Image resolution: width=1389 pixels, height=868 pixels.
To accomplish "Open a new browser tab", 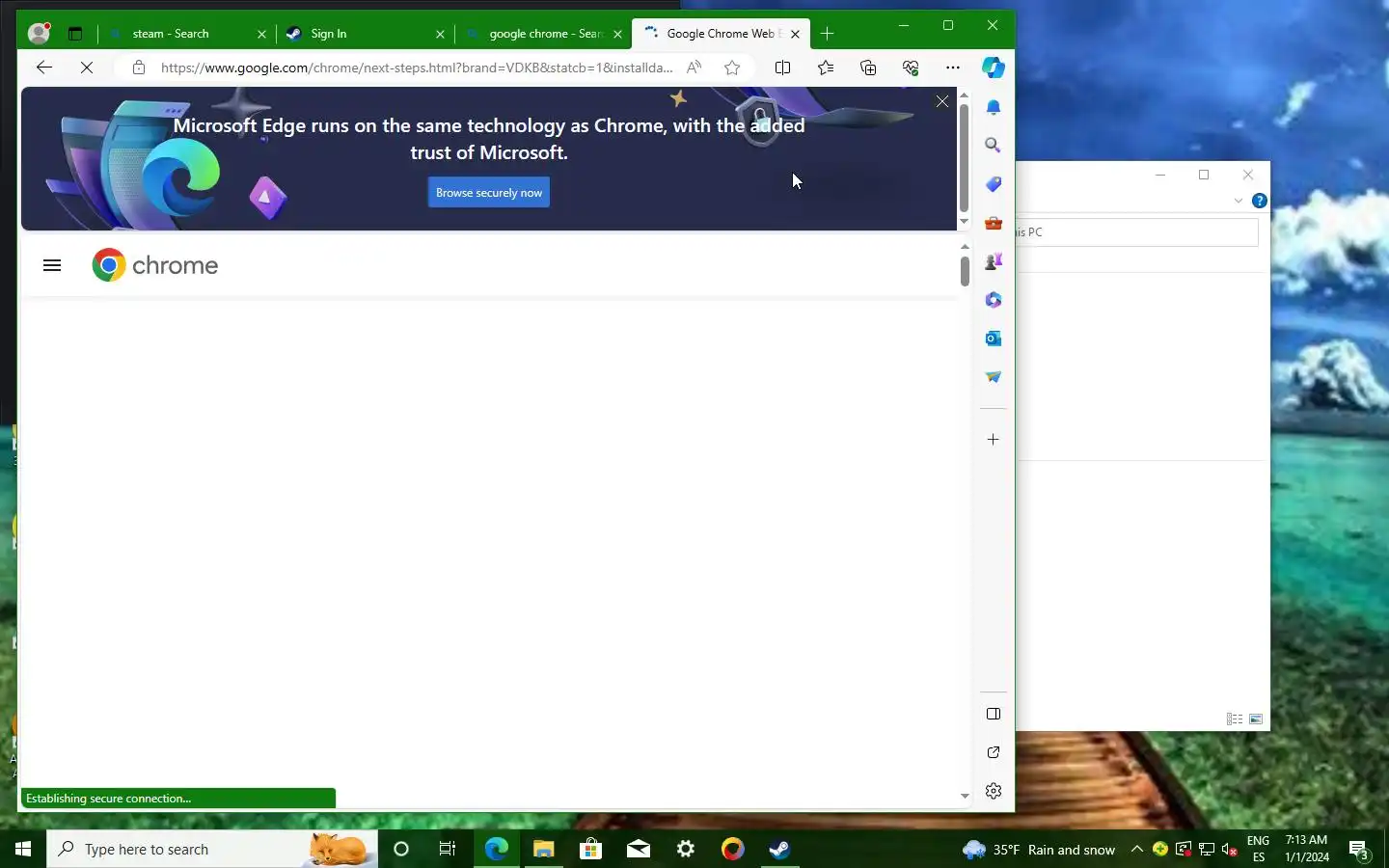I will click(x=827, y=34).
